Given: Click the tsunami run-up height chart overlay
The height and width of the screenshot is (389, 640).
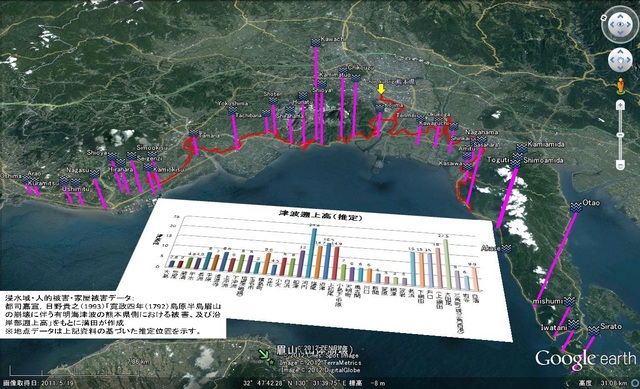Looking at the screenshot, I should tap(315, 269).
